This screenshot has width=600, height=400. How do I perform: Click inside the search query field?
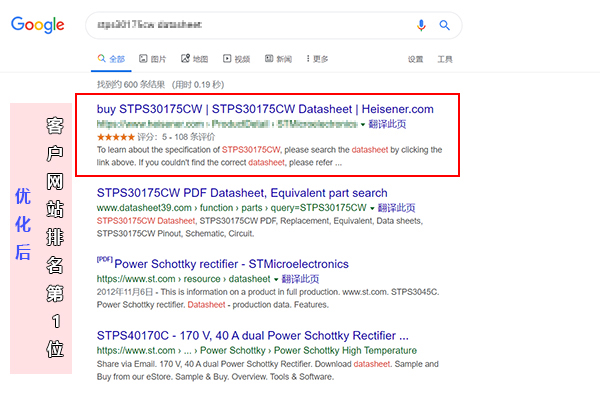(x=249, y=25)
